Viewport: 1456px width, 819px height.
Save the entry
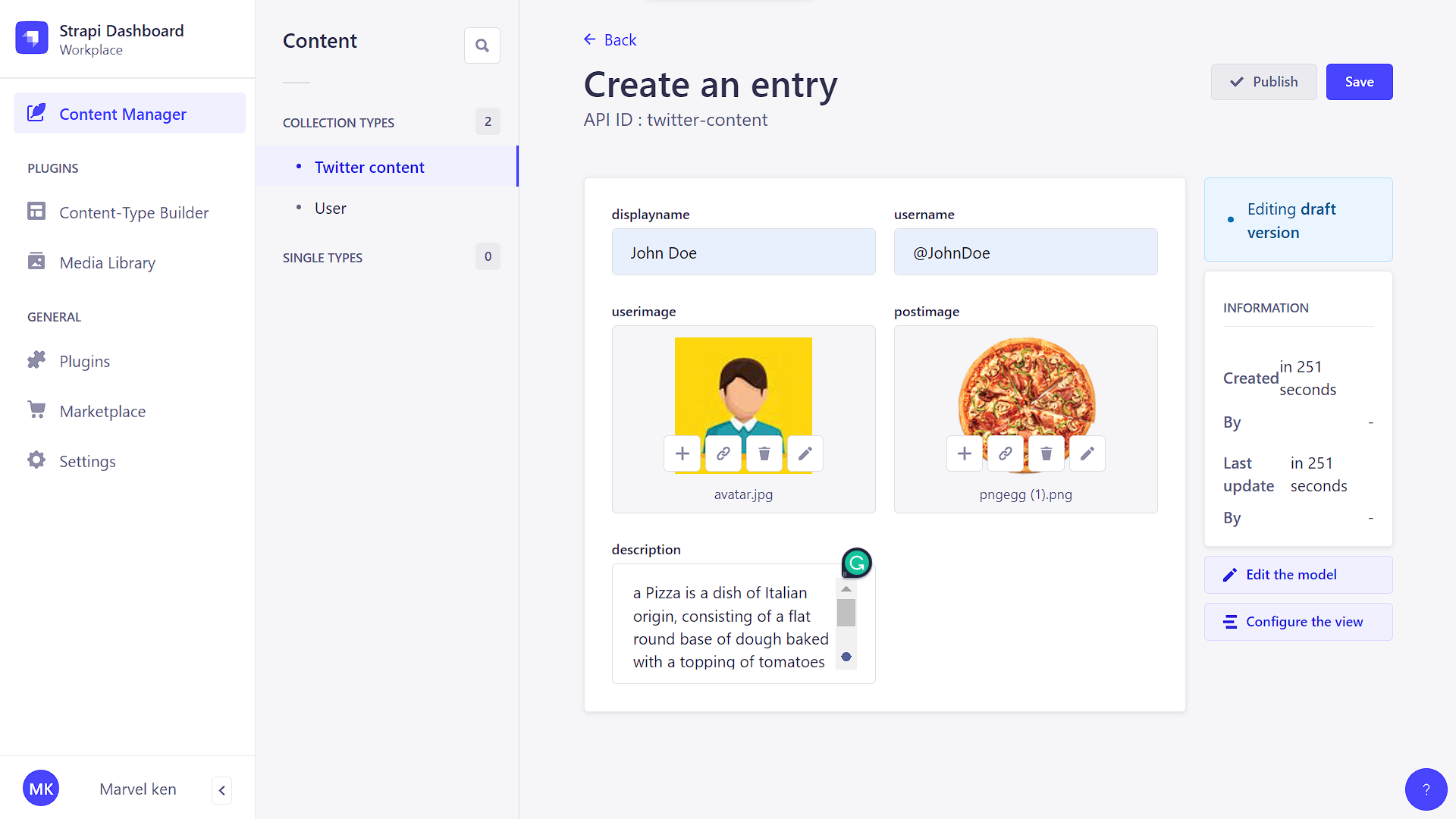[1359, 82]
